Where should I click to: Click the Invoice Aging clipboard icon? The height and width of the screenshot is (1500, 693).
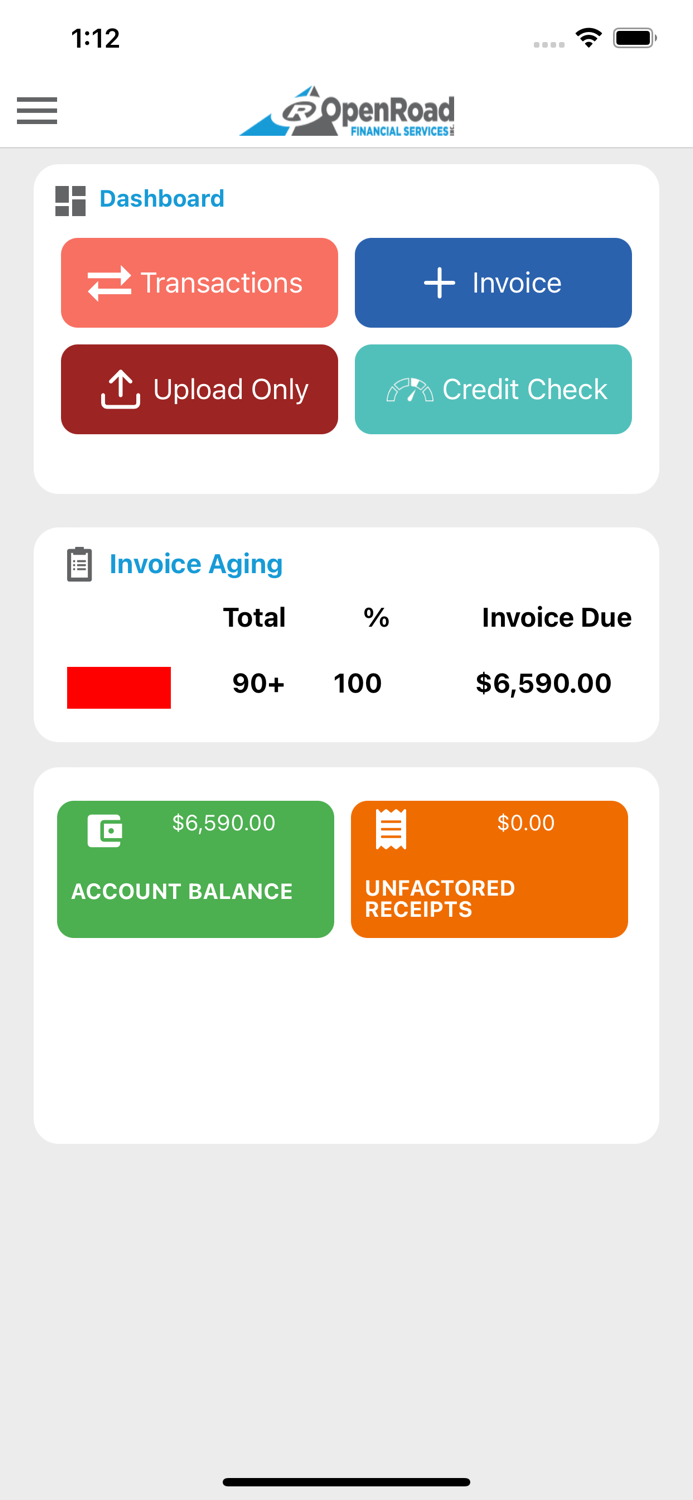coord(78,563)
